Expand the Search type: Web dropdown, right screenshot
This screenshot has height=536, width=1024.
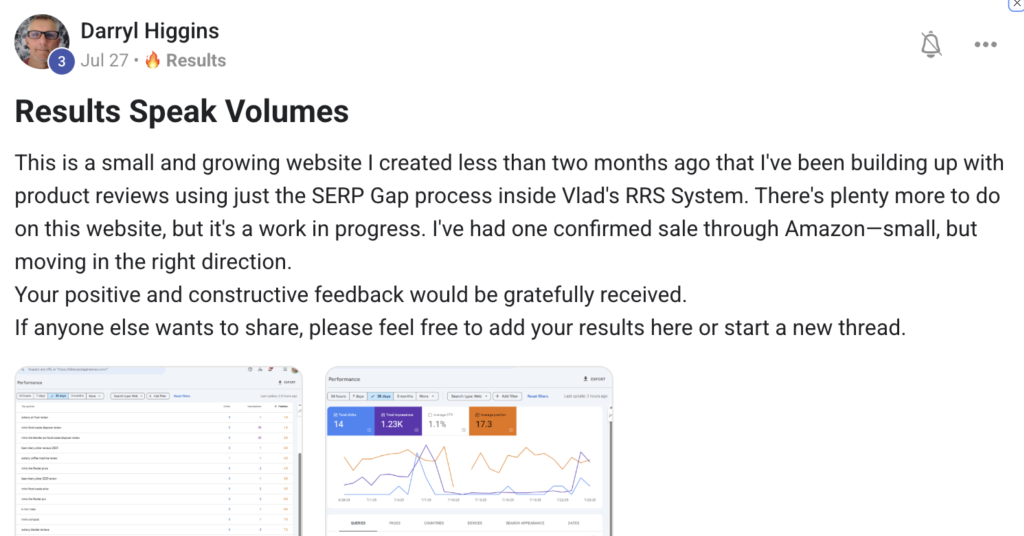click(470, 396)
